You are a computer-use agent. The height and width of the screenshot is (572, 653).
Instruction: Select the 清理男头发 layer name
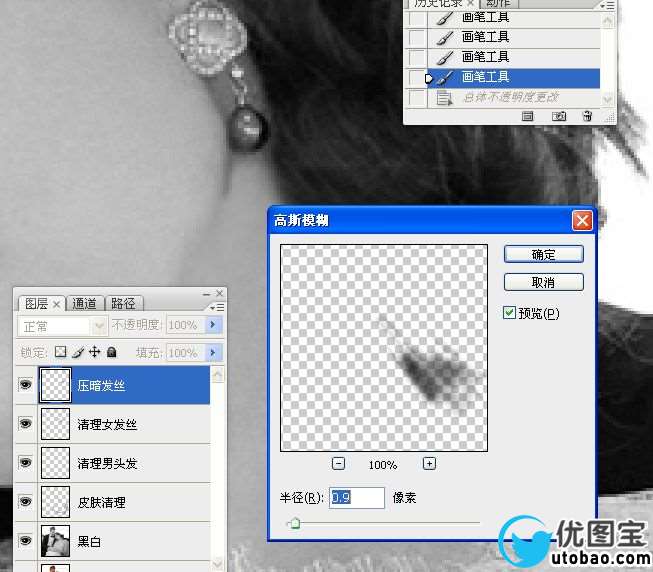107,463
